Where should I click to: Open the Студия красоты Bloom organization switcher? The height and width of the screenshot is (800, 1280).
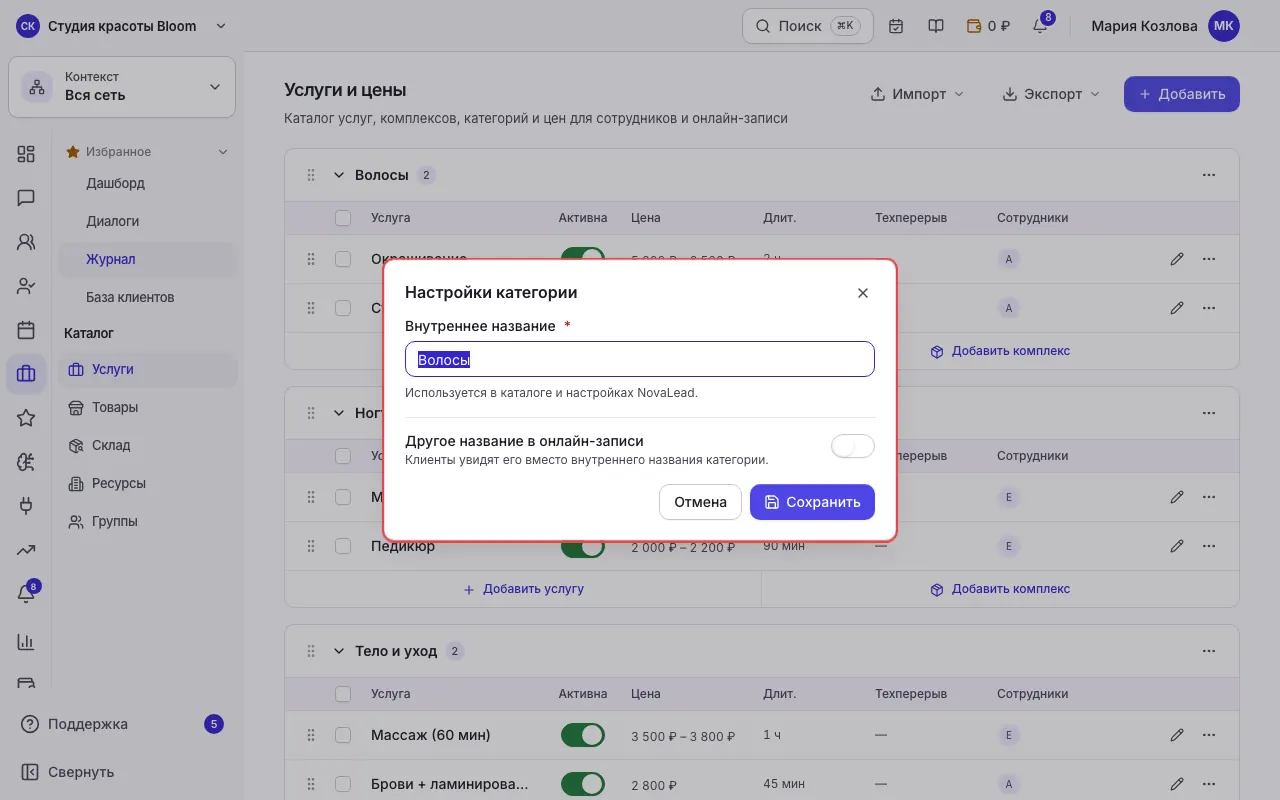[x=122, y=26]
